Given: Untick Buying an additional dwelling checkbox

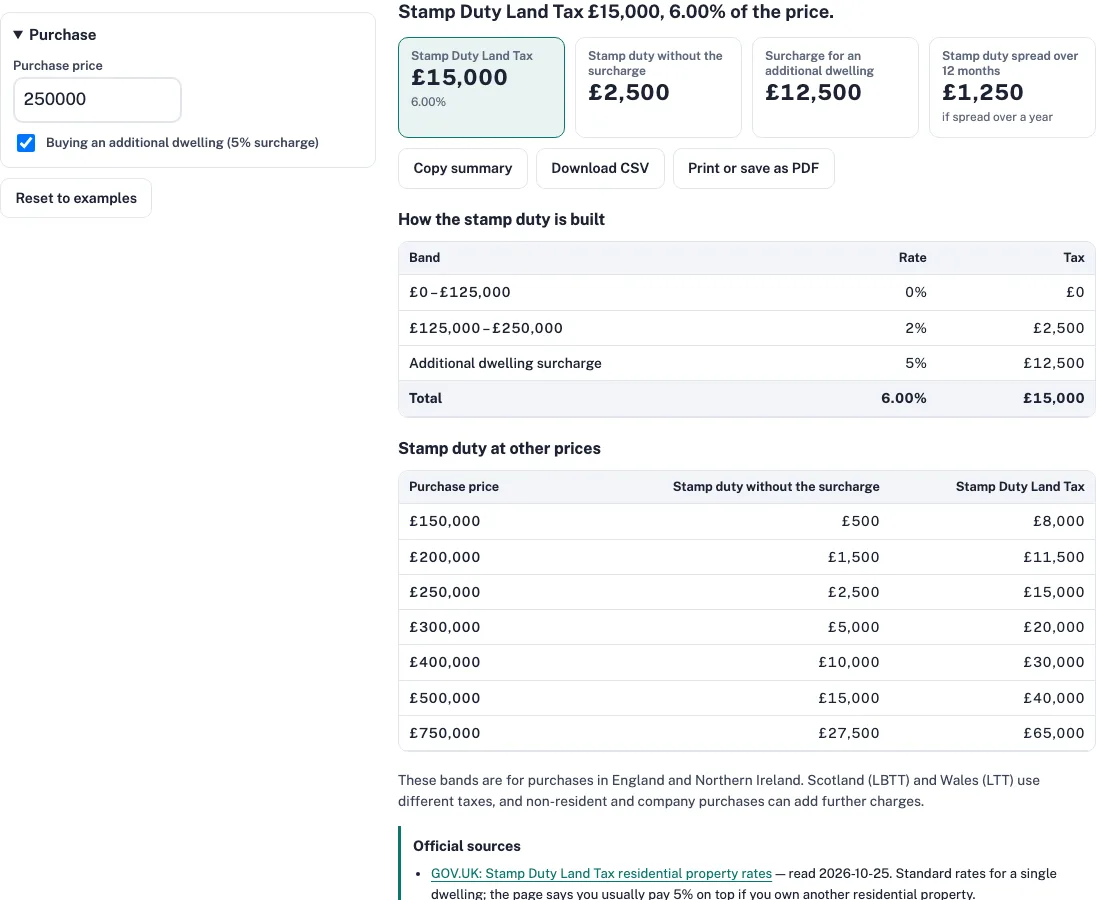Looking at the screenshot, I should tap(26, 143).
